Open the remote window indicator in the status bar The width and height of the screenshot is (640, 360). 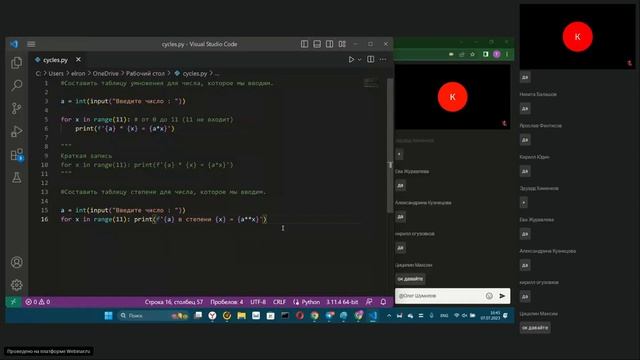13,302
